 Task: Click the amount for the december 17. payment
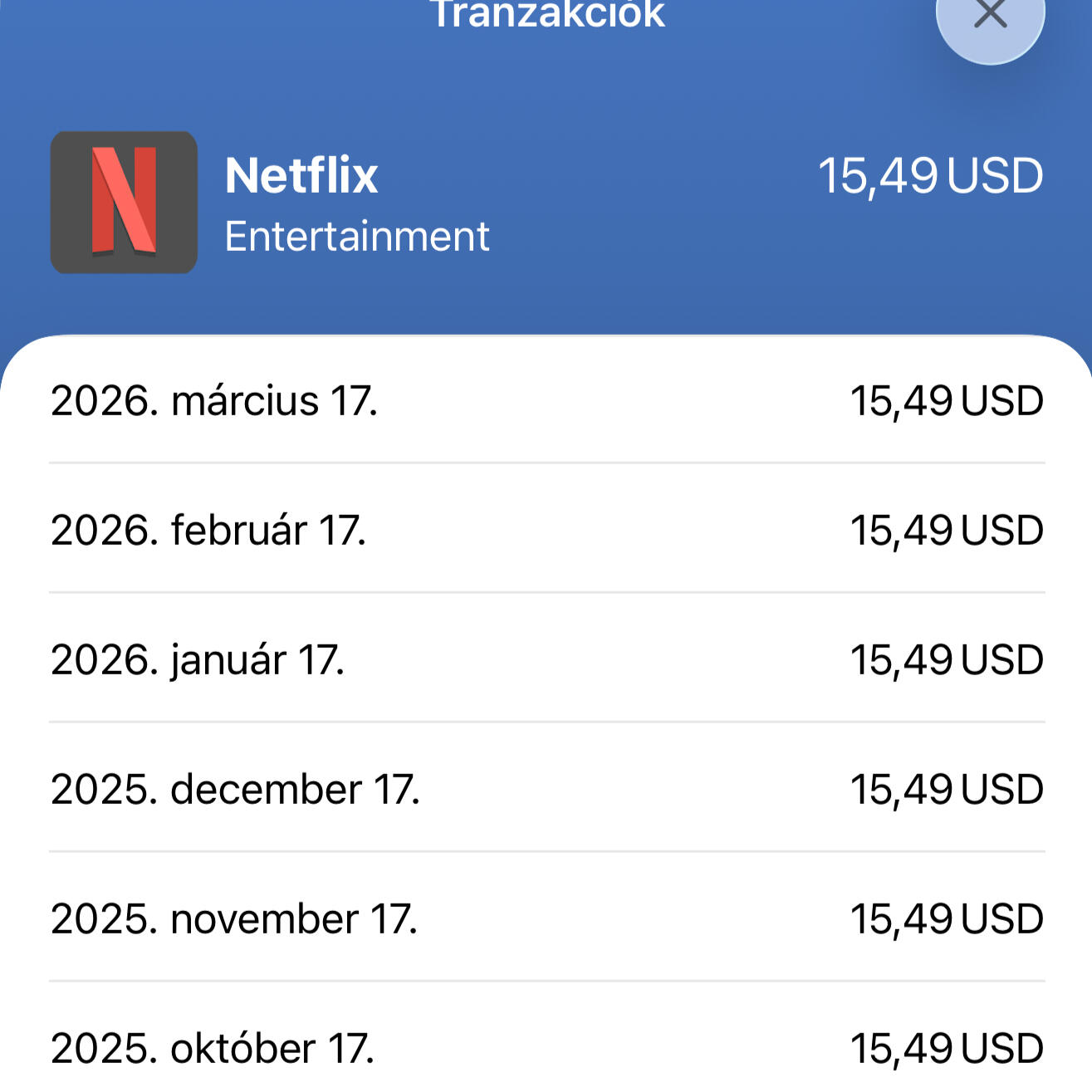pyautogui.click(x=947, y=790)
